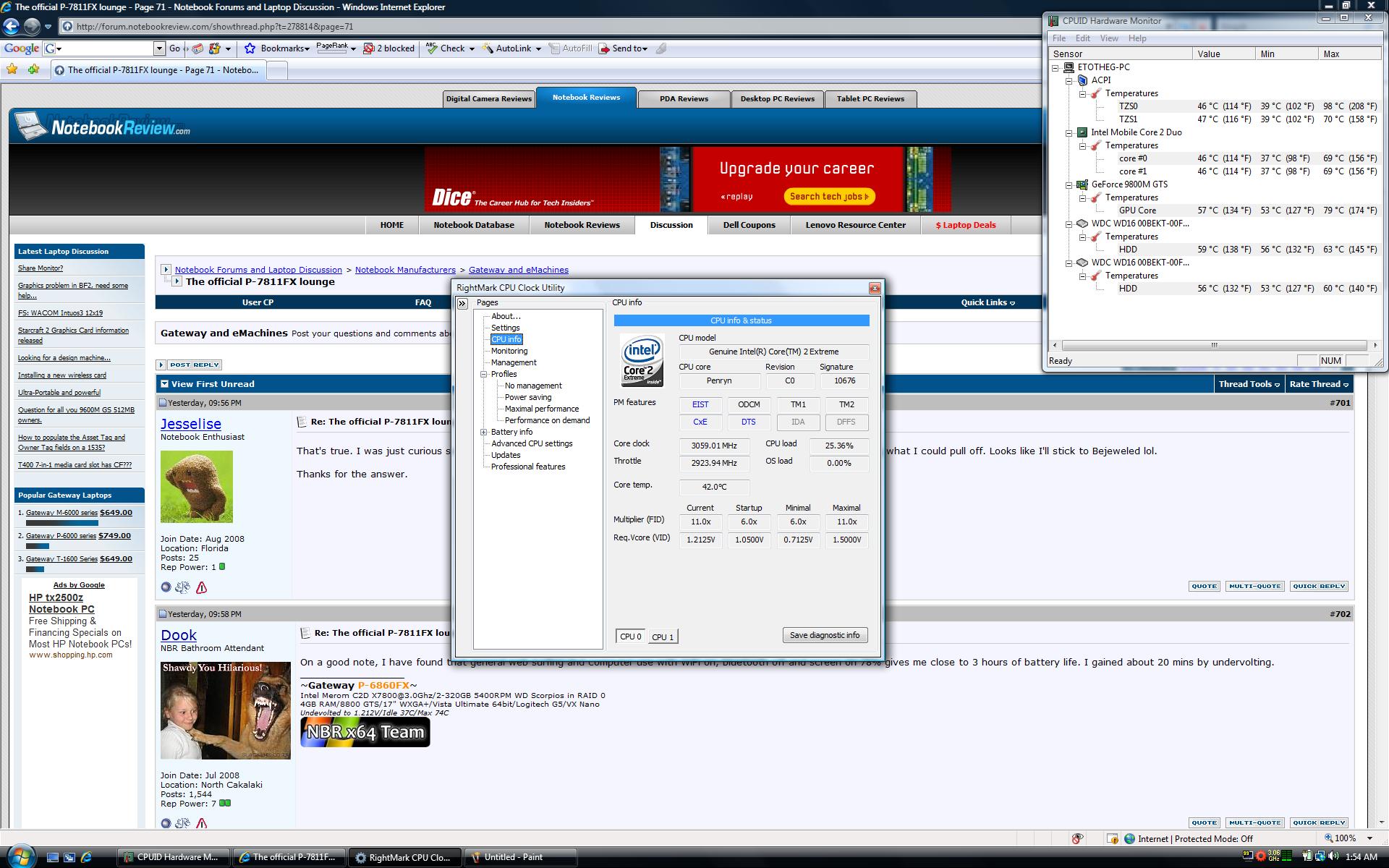Select Advanced CPU settings page

point(532,443)
